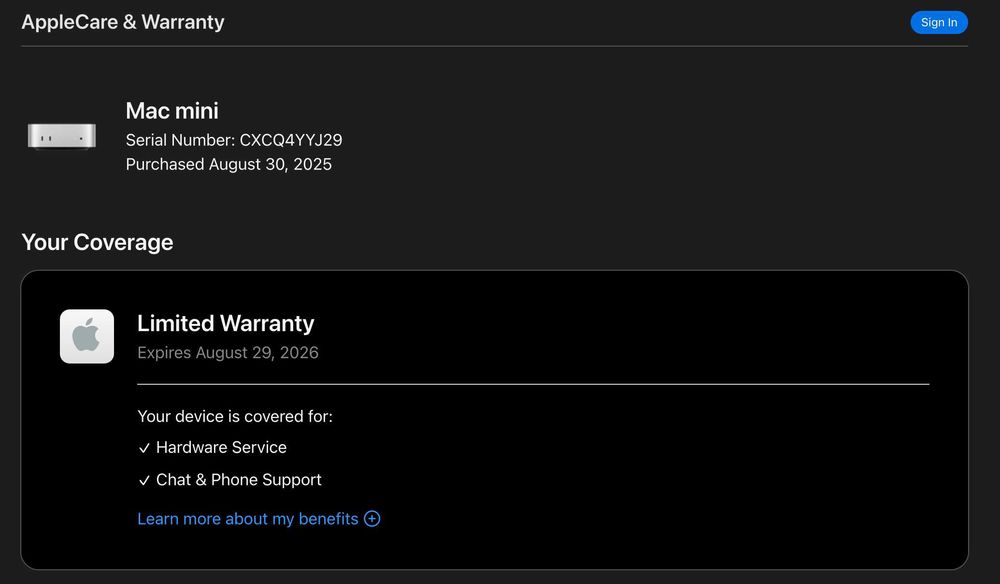Click the Serial Number label text

point(180,140)
